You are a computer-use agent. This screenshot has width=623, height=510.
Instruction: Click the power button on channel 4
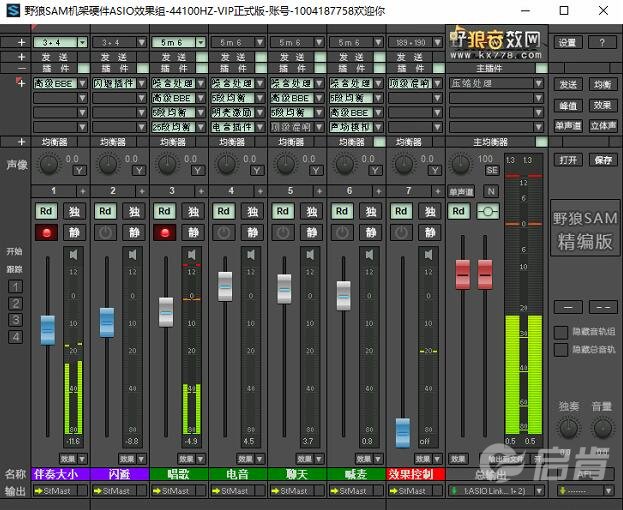coord(224,233)
